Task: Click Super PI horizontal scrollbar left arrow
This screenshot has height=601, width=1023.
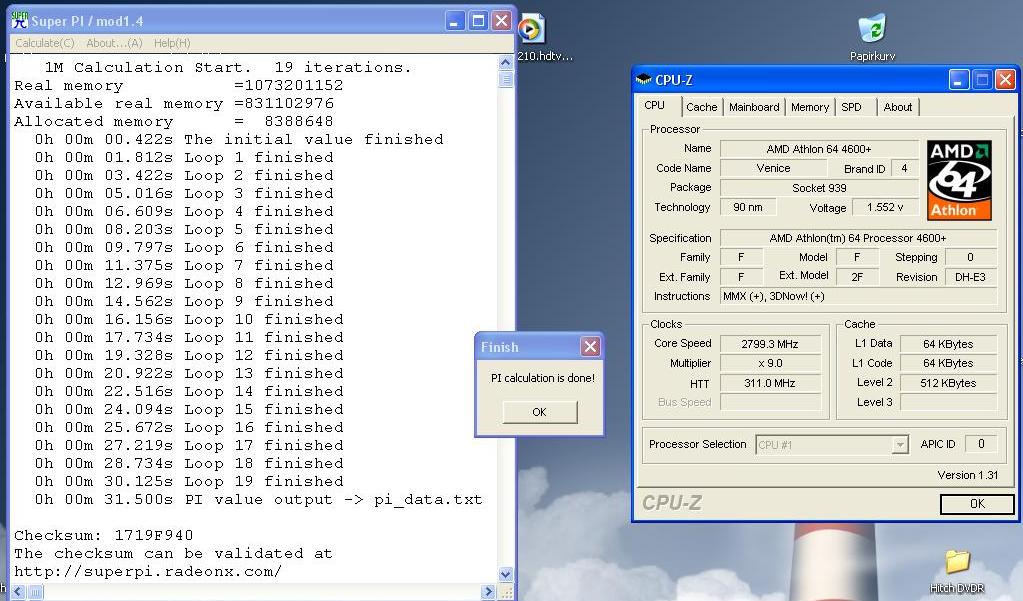Action: [18, 592]
